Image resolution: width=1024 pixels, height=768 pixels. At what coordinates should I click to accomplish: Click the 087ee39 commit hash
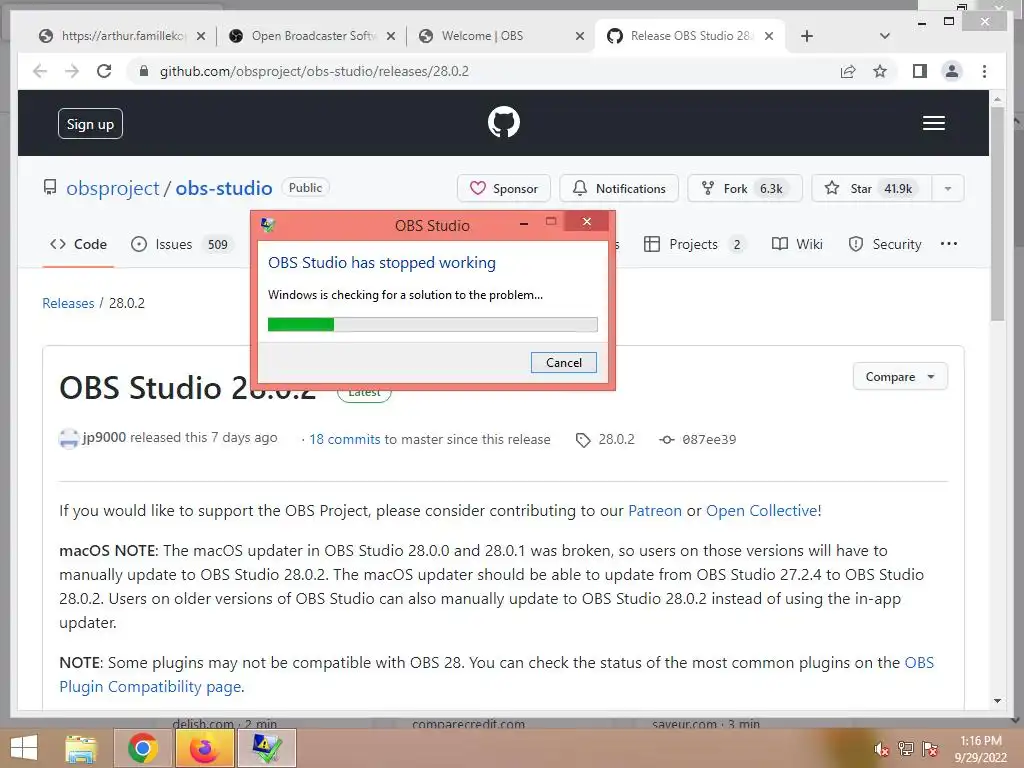pyautogui.click(x=709, y=440)
